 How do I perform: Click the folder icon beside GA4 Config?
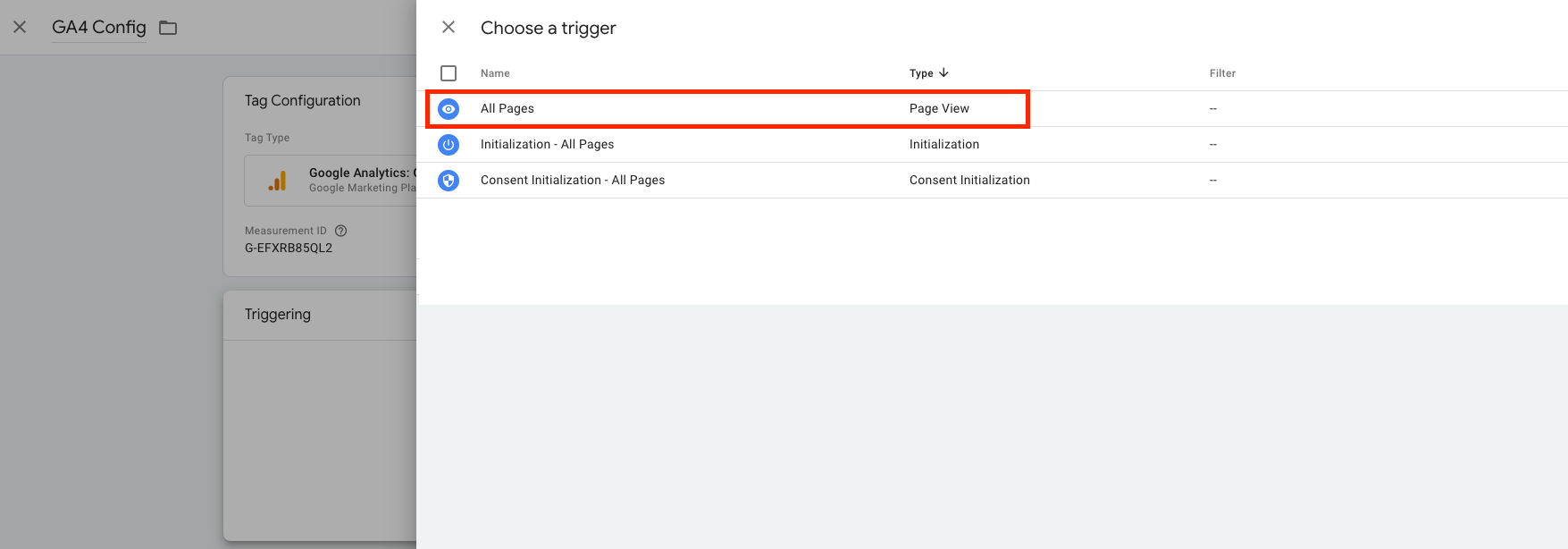[168, 28]
